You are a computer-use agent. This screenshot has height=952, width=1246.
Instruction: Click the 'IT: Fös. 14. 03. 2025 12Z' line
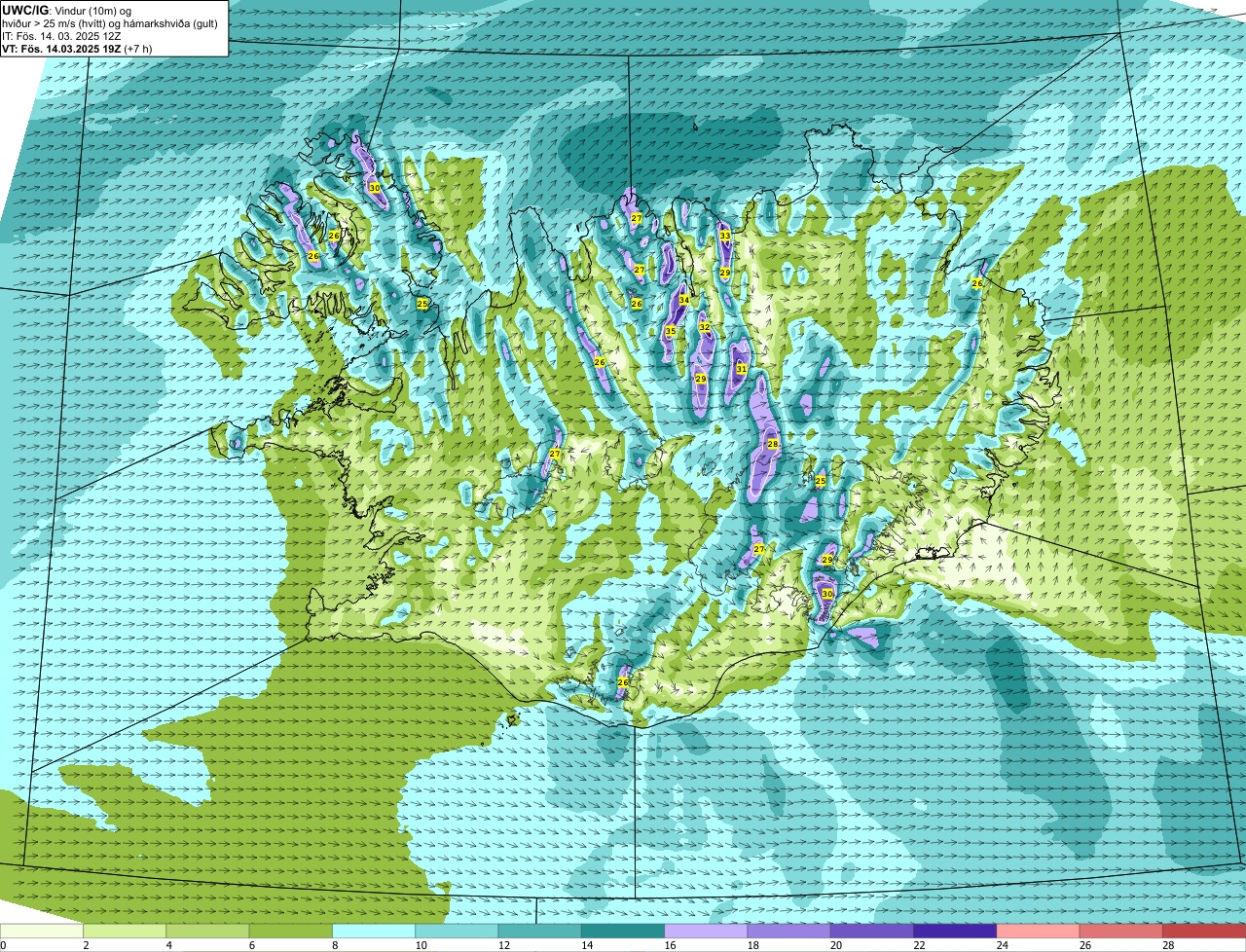pyautogui.click(x=61, y=36)
